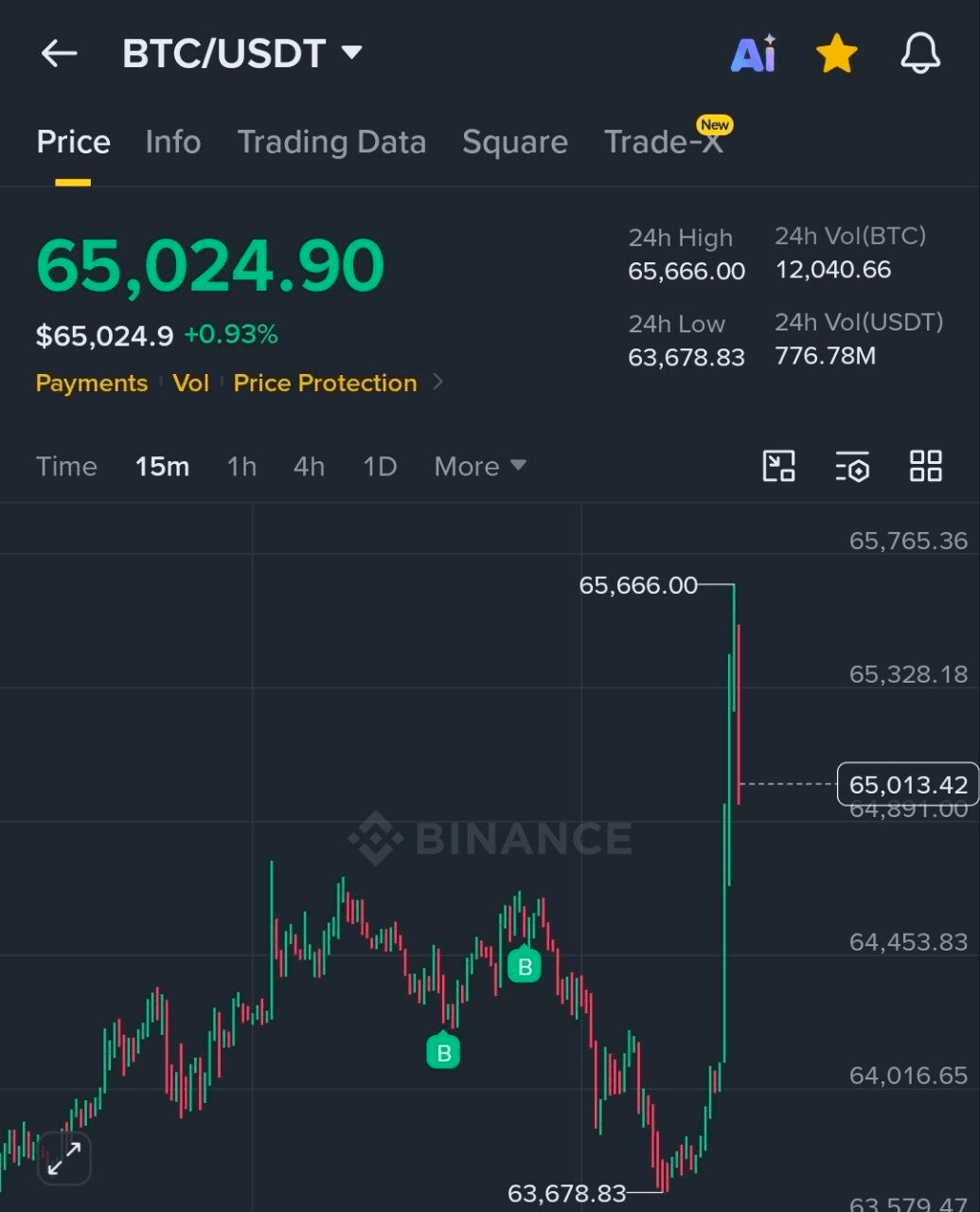Screen dimensions: 980x1212
Task: Tap the 24h Low value 63,678.83
Action: pyautogui.click(x=686, y=358)
